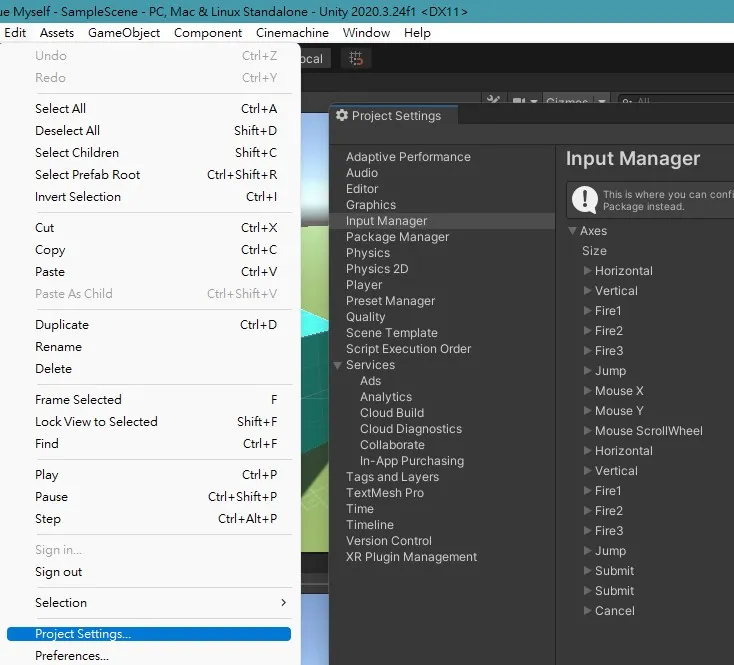The height and width of the screenshot is (665, 734).
Task: Choose Project Settings... from Edit menu
Action: pyautogui.click(x=149, y=634)
